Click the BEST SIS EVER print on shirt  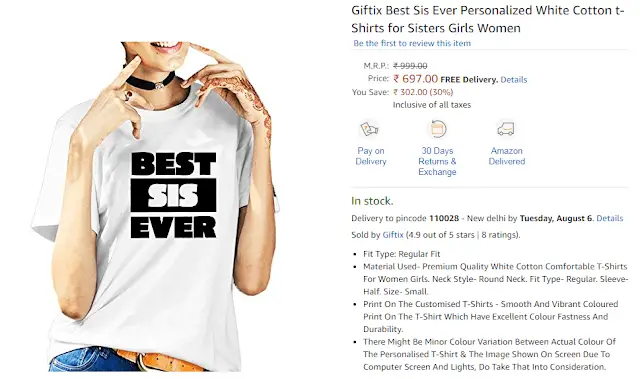point(173,195)
